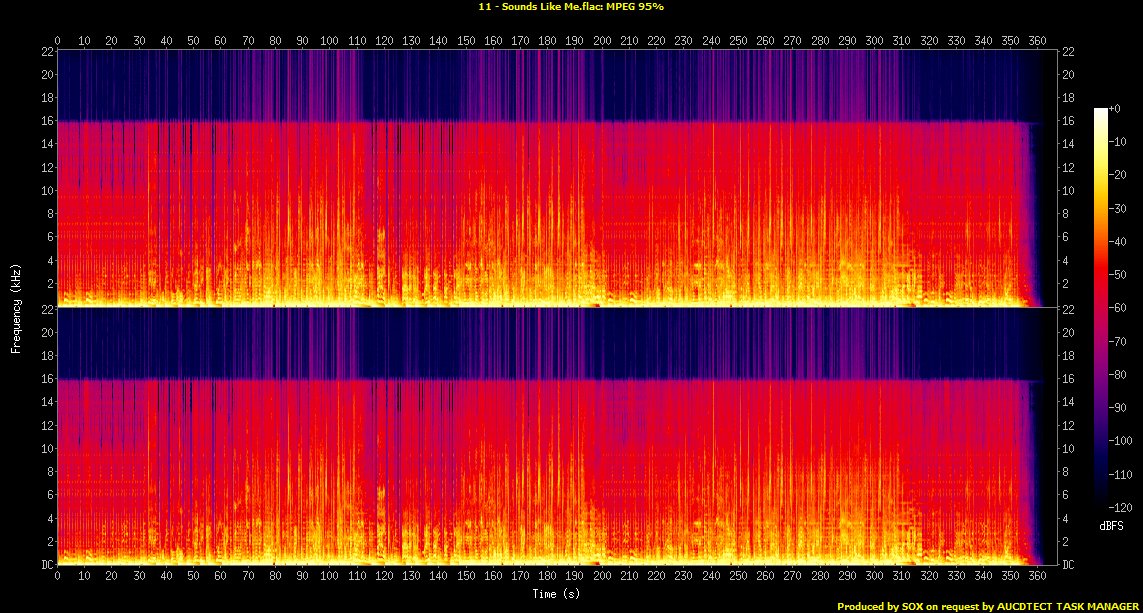The image size is (1143, 613).
Task: Click the "-60" label on the dBFS scale
Action: click(x=1120, y=308)
